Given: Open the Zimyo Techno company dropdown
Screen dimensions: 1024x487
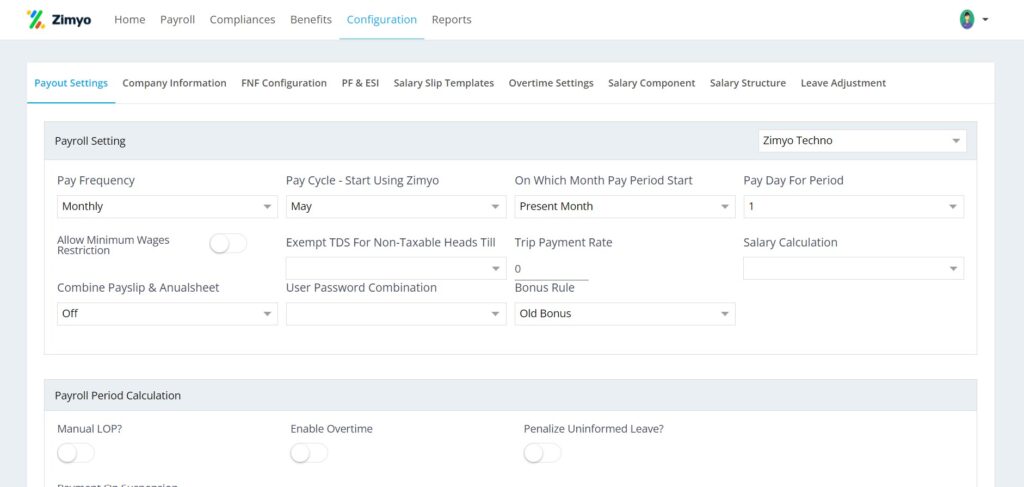Looking at the screenshot, I should click(x=862, y=140).
